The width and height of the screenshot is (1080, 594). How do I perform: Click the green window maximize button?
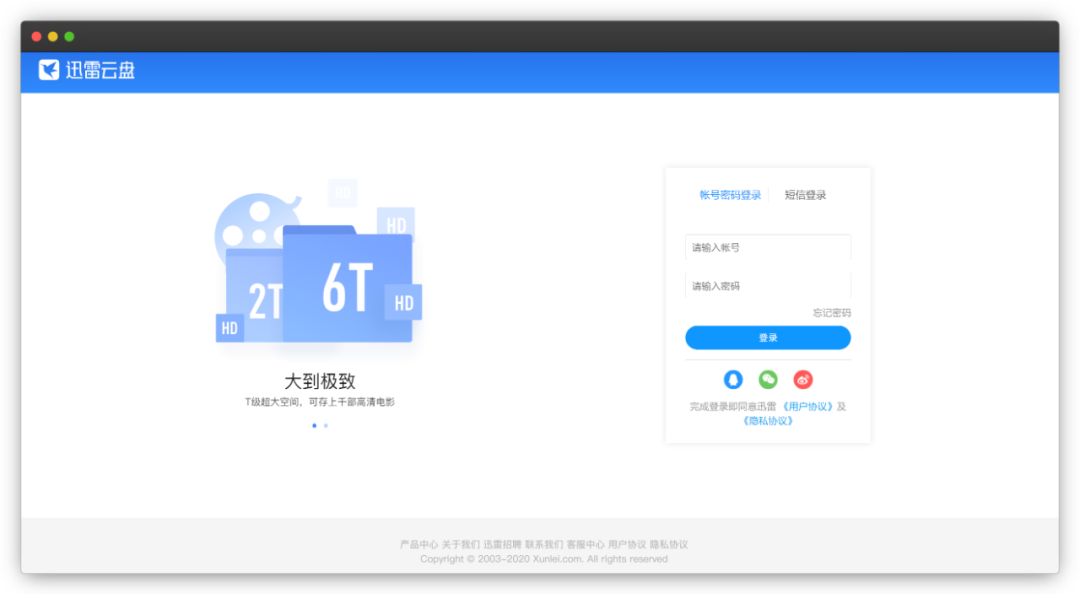70,37
